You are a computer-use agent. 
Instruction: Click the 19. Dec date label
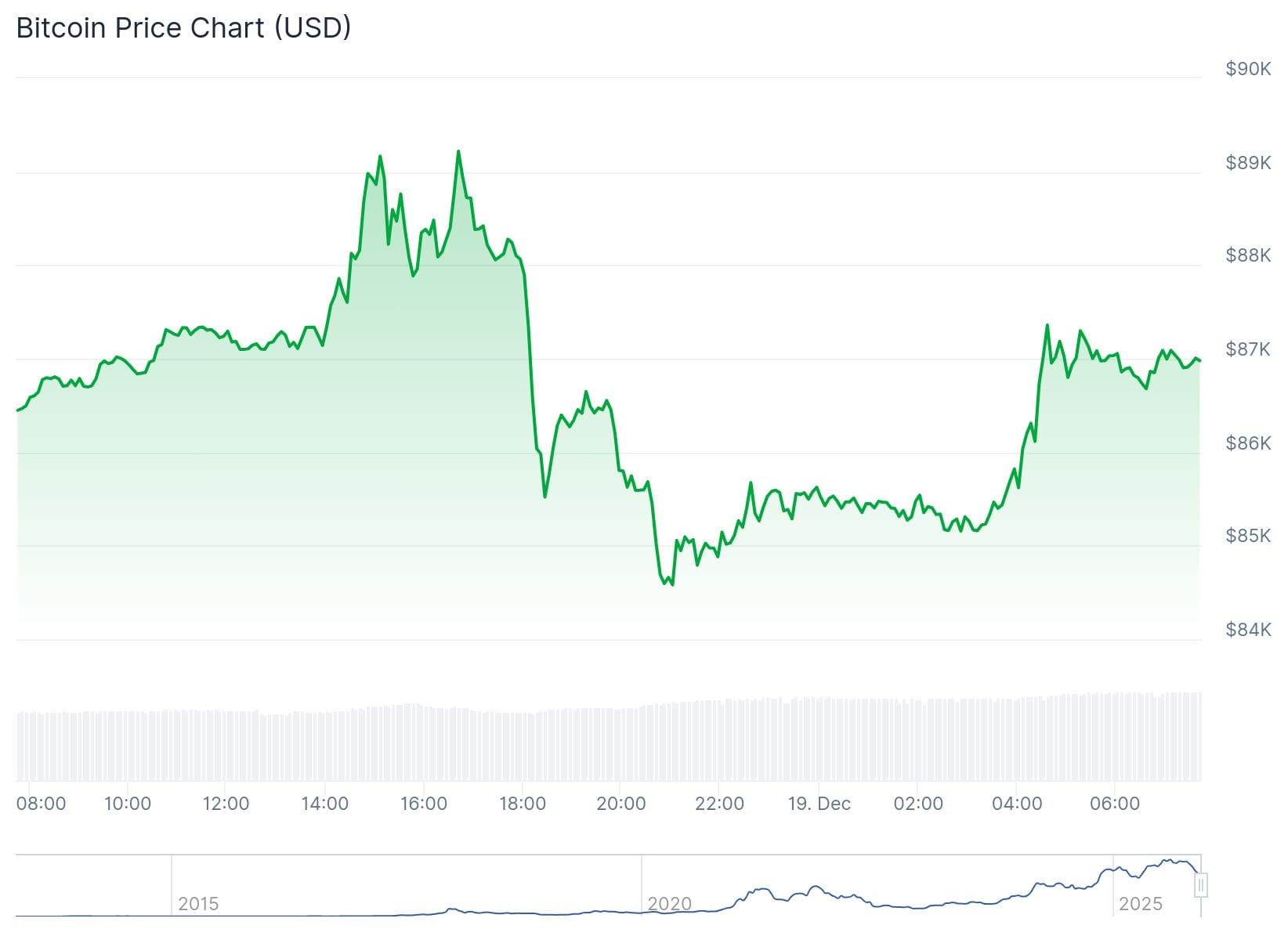819,804
